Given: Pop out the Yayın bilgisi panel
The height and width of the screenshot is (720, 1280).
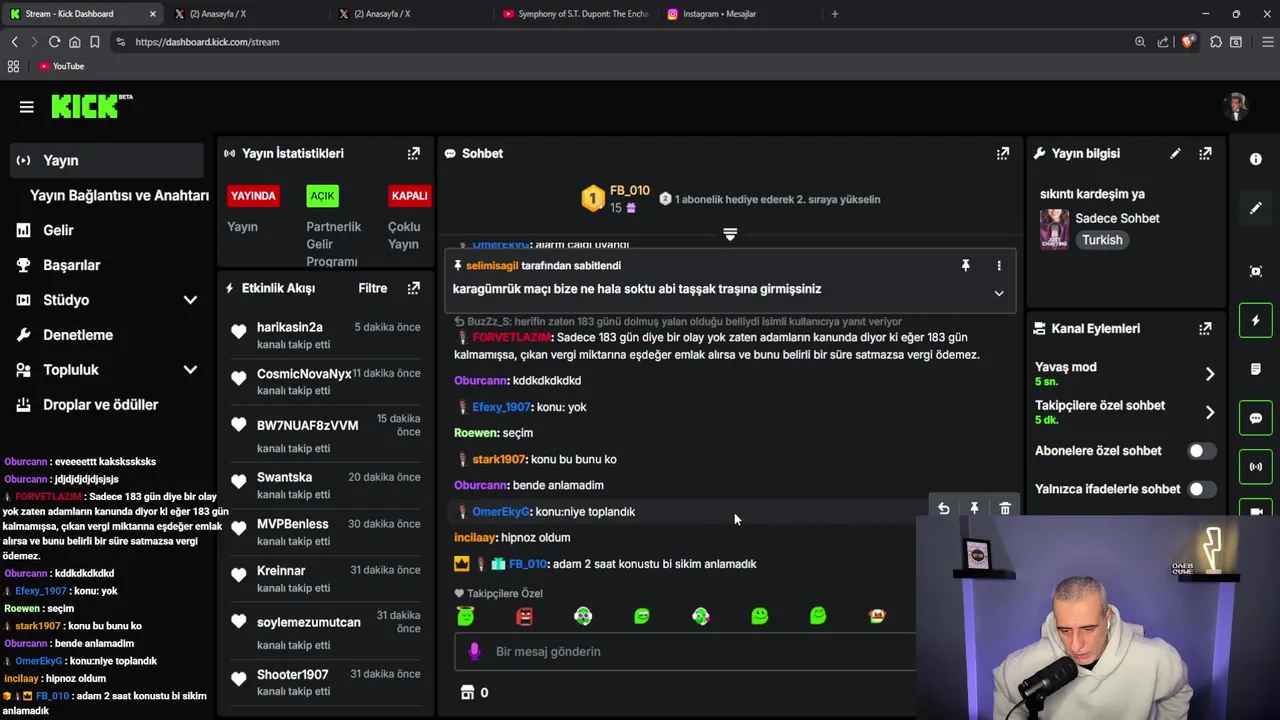Looking at the screenshot, I should [1205, 153].
